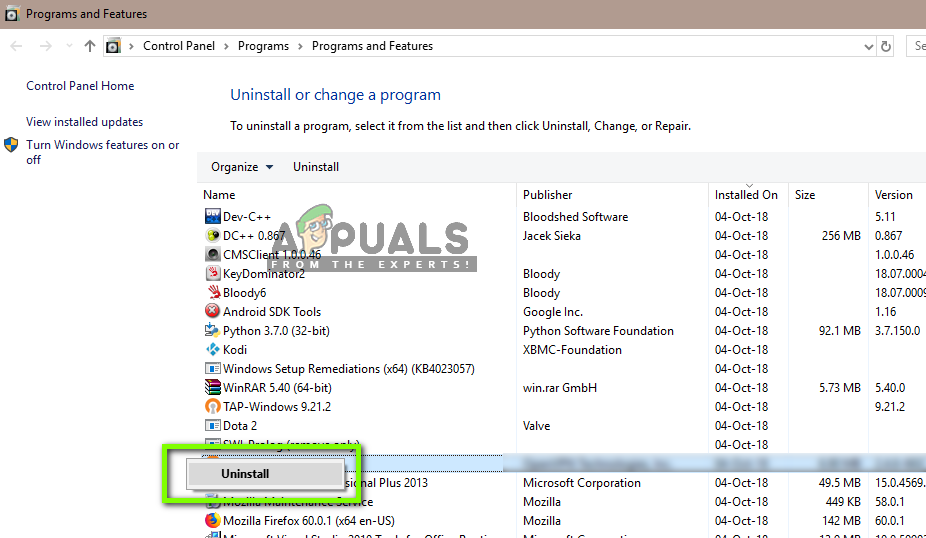The image size is (926, 538).
Task: Click the Mozilla Firefox 60.0.1 icon
Action: coord(212,520)
